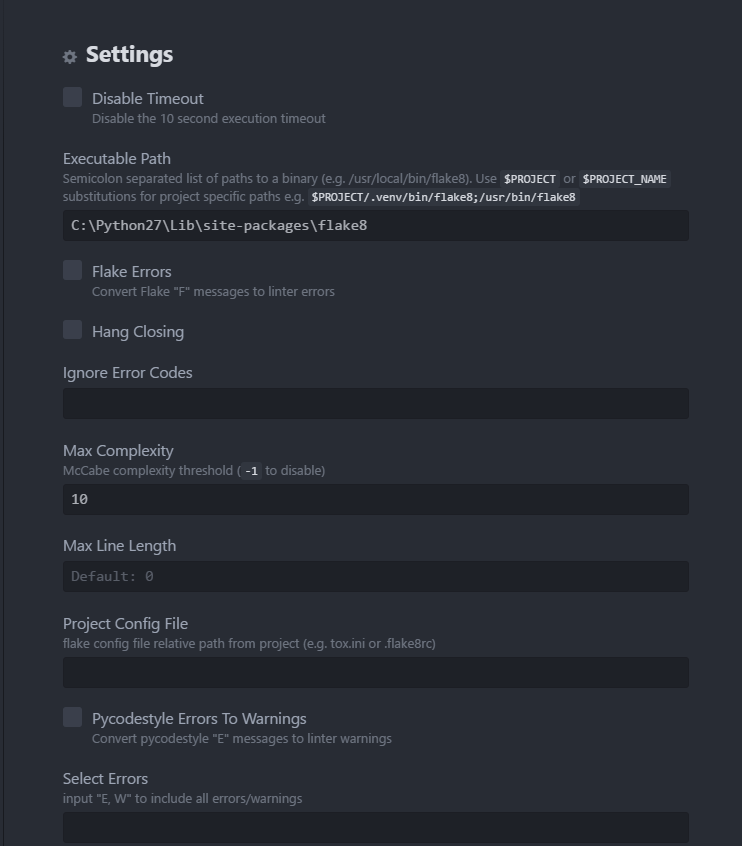Check Pycodestyle Errors To Warnings box
742x846 pixels.
point(72,717)
